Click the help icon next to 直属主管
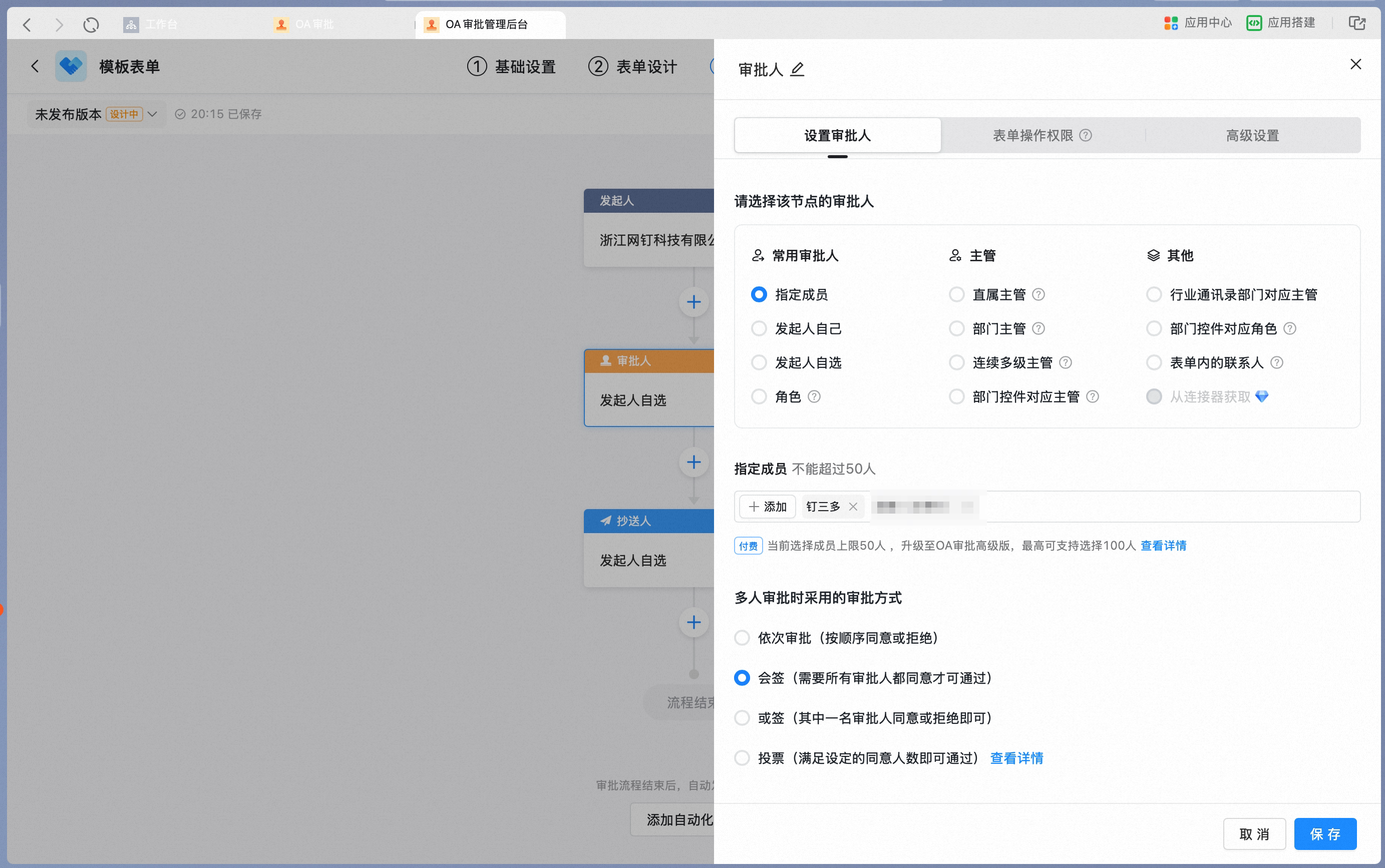This screenshot has width=1385, height=868. coord(1038,294)
